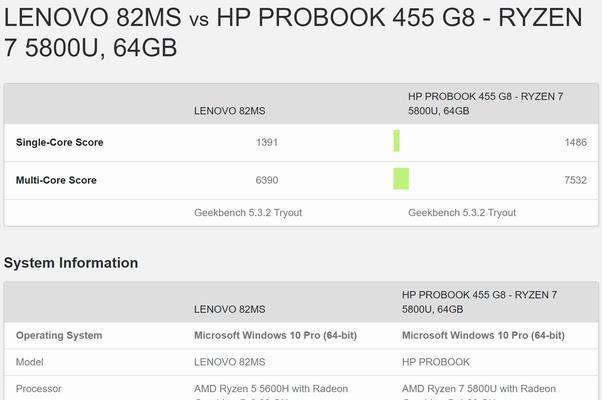Select the Operating System row label

pyautogui.click(x=59, y=336)
